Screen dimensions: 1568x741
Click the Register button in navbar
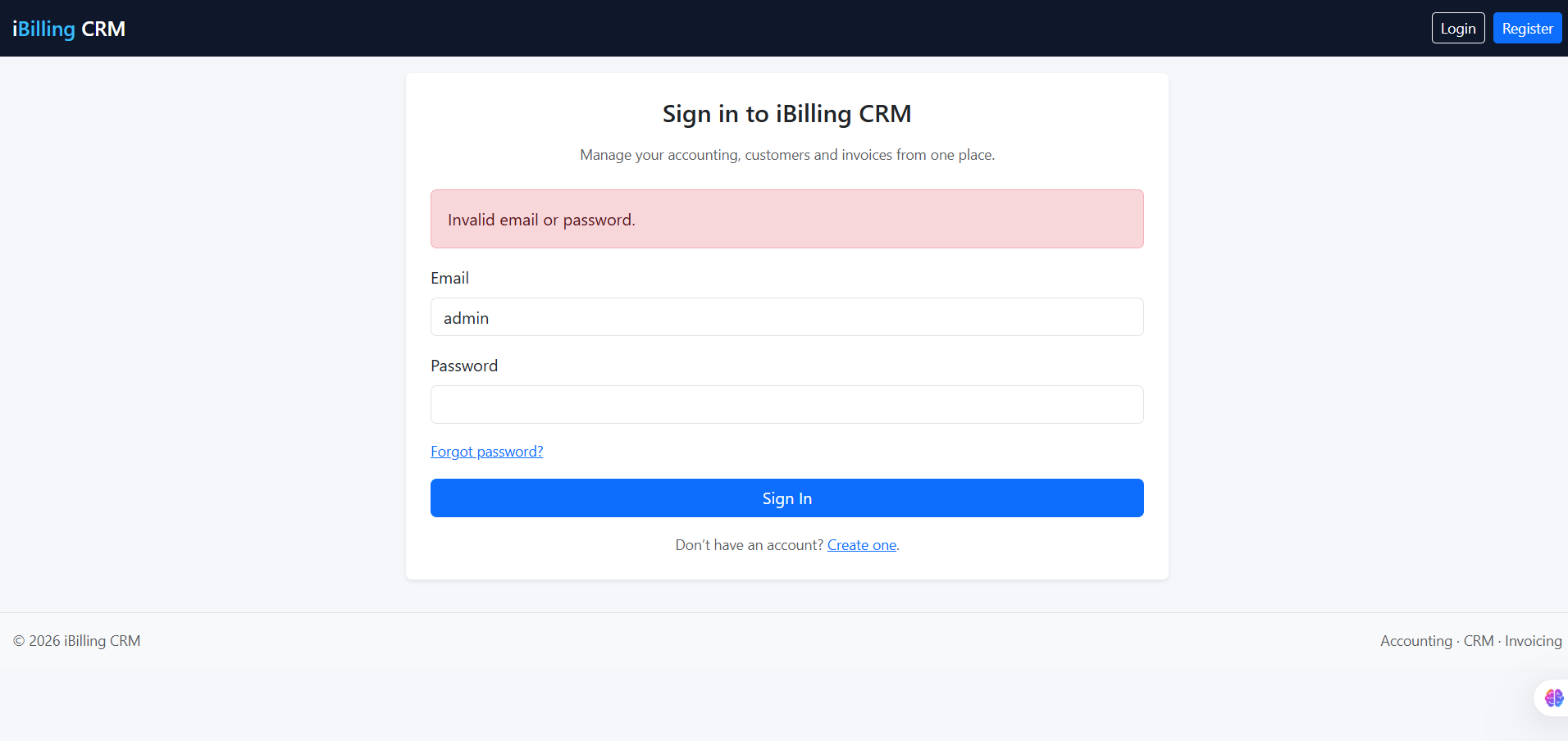coord(1526,27)
